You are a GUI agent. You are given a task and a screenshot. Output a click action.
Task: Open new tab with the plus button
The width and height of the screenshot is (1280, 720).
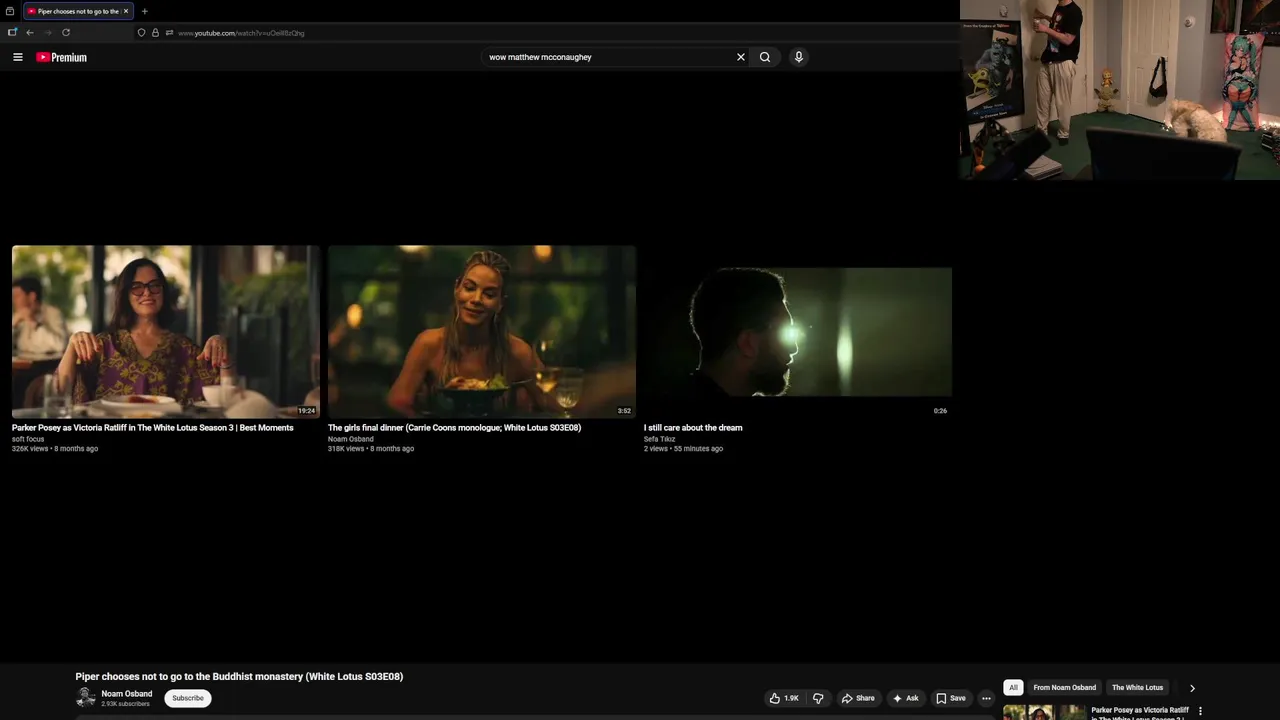coord(144,11)
